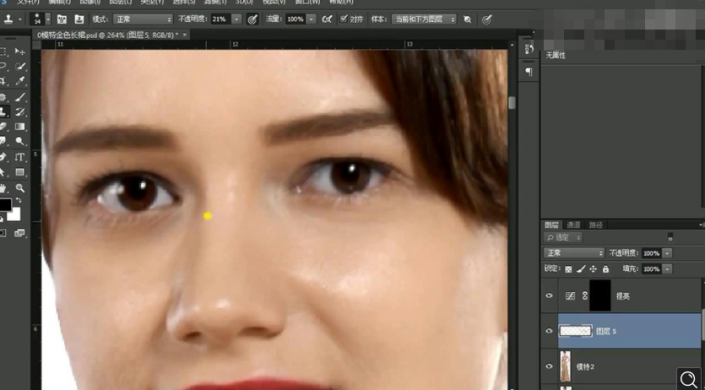Click the foreground color swatch
The height and width of the screenshot is (390, 705).
[x=4, y=205]
